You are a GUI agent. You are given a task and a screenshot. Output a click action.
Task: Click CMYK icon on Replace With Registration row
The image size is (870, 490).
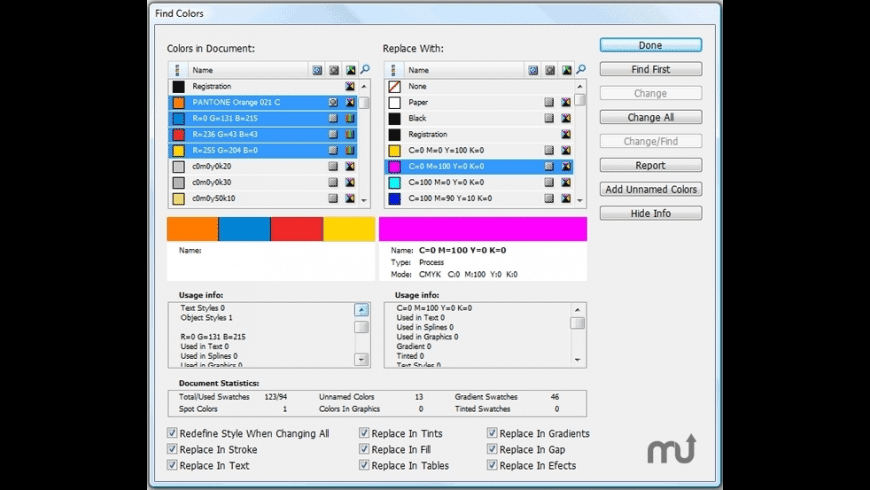566,134
